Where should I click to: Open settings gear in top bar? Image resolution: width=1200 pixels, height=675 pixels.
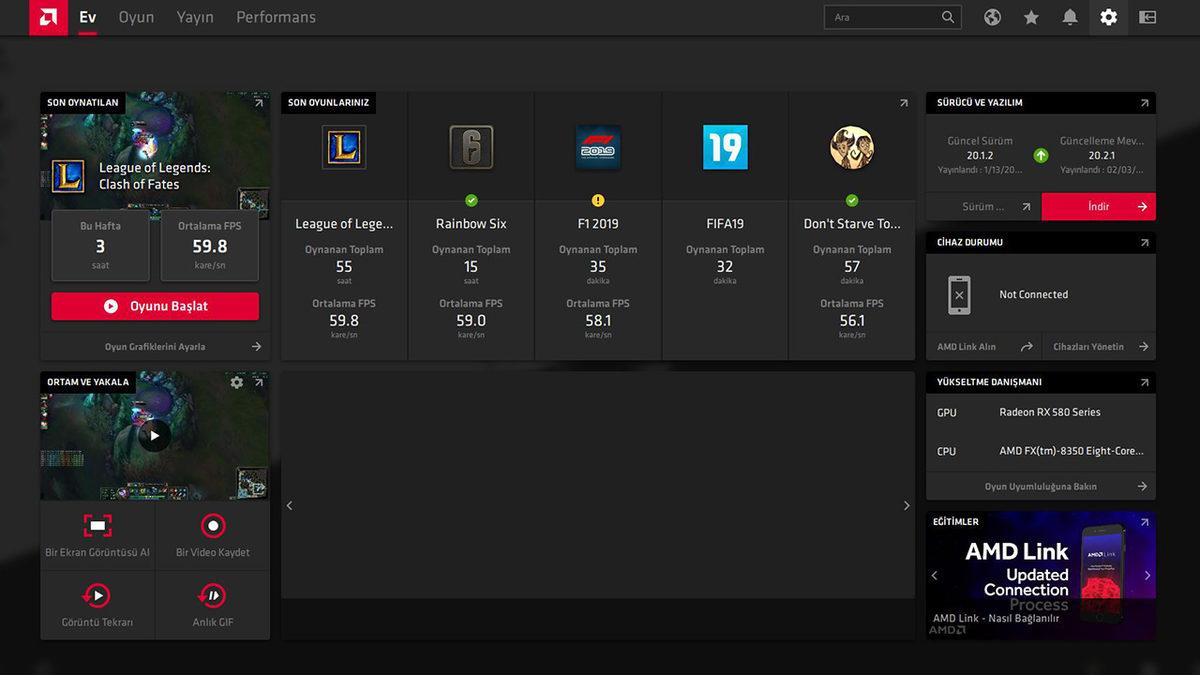[1108, 17]
